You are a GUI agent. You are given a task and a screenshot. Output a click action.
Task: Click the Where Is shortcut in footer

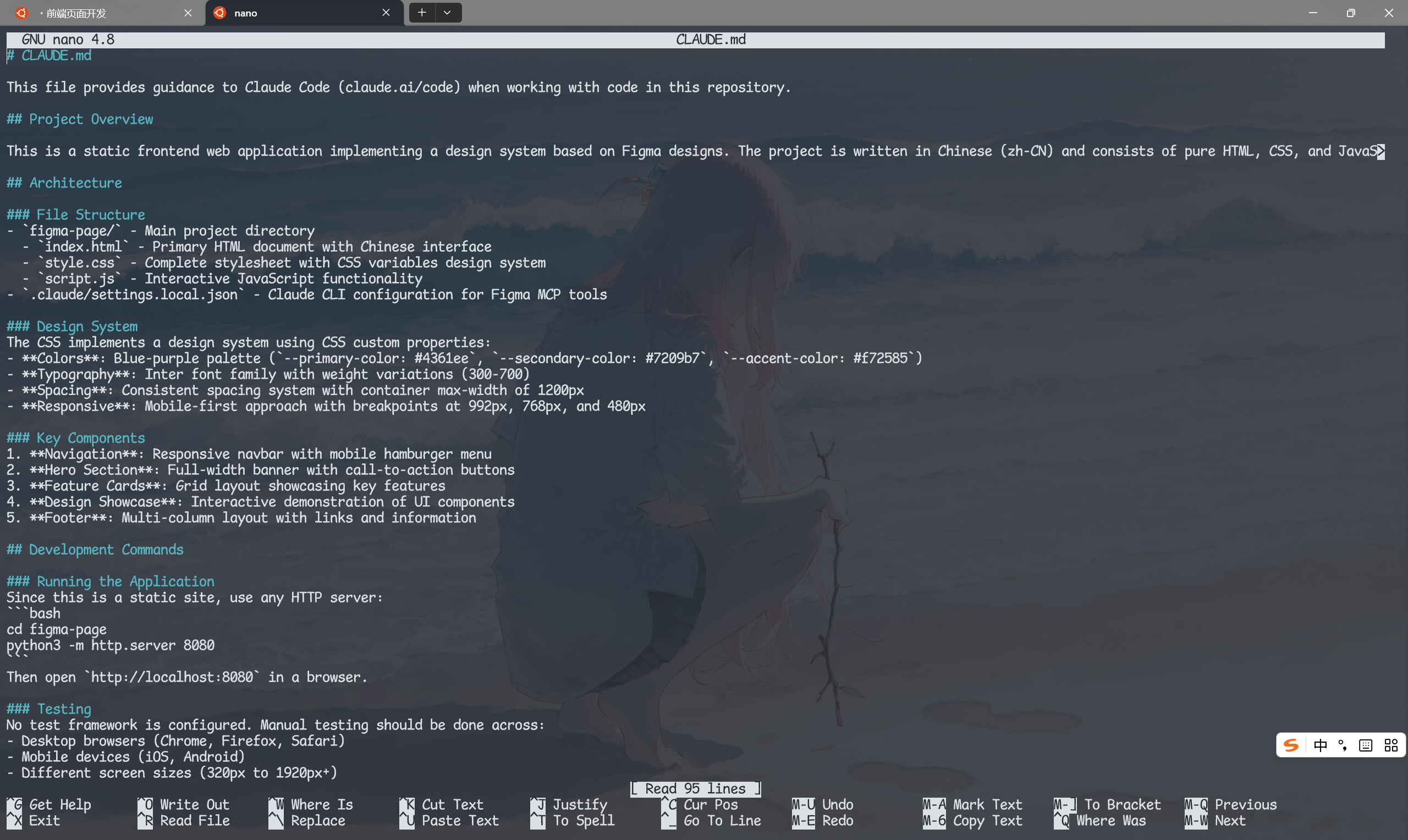(321, 804)
